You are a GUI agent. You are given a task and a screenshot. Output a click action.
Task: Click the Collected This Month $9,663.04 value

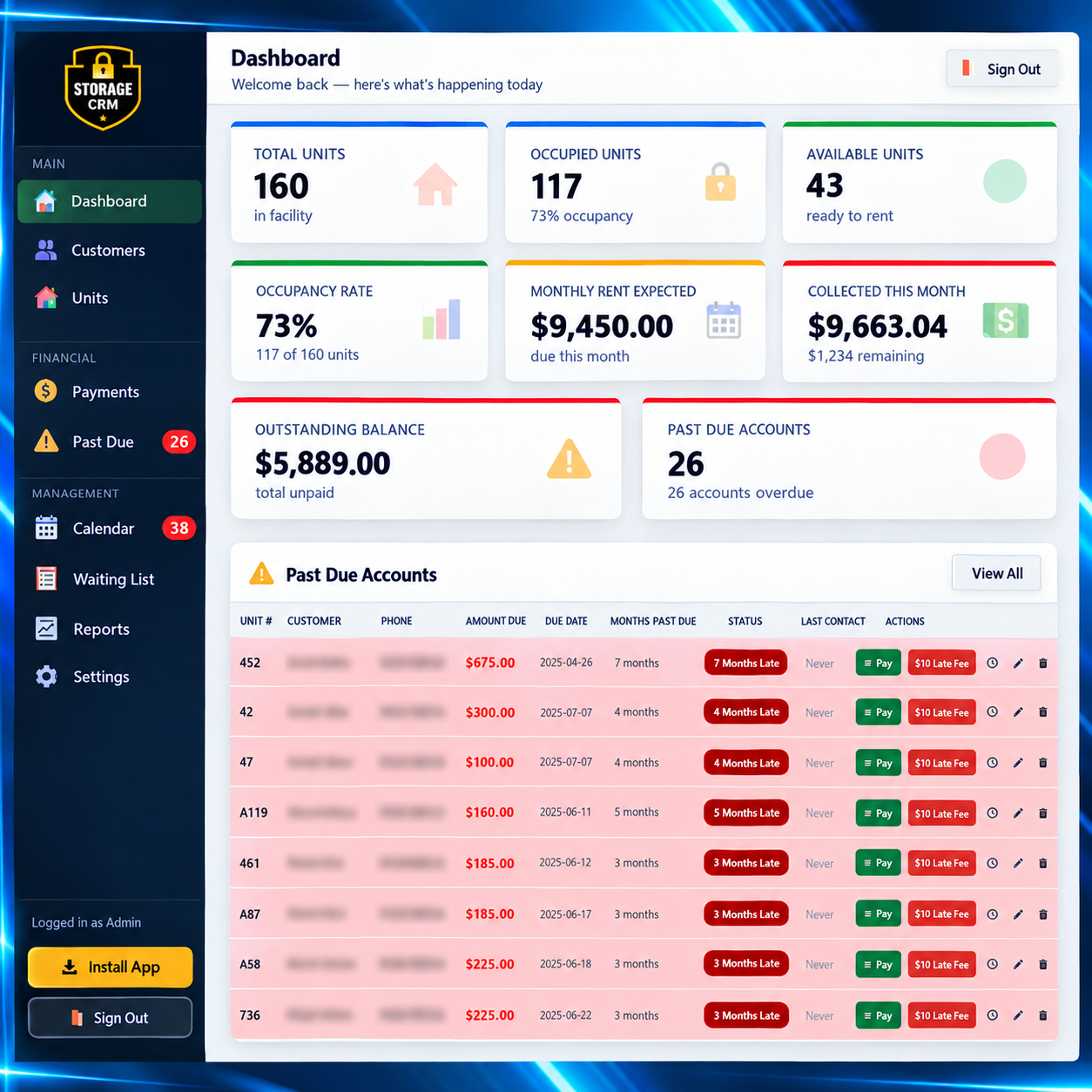click(x=877, y=327)
